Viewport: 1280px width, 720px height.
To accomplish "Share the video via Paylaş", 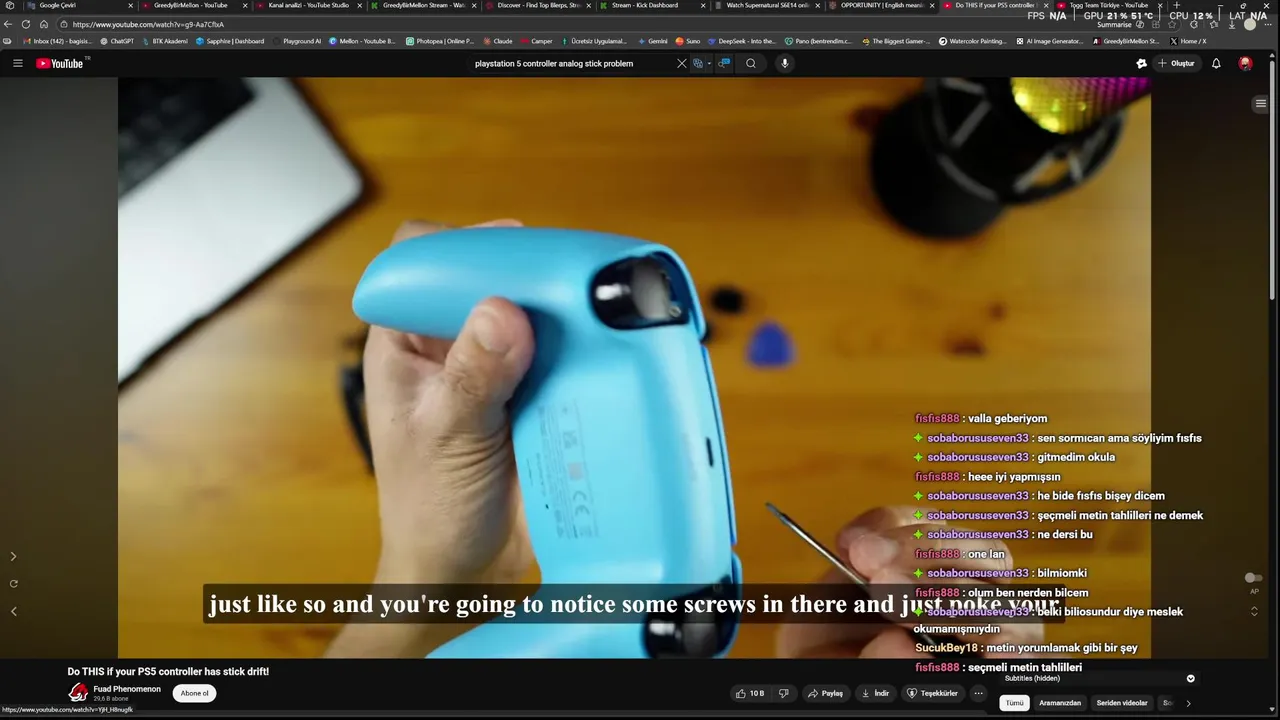I will click(825, 693).
